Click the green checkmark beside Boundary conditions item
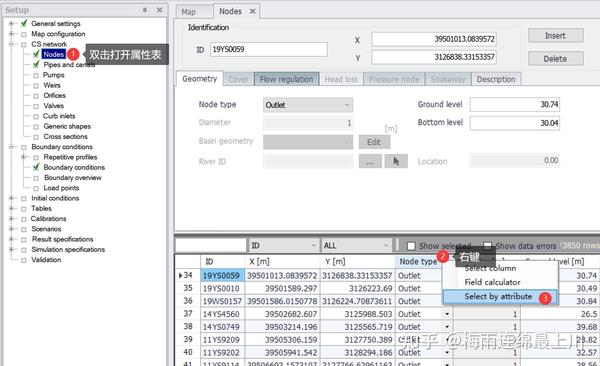600x366 pixels. tap(36, 167)
